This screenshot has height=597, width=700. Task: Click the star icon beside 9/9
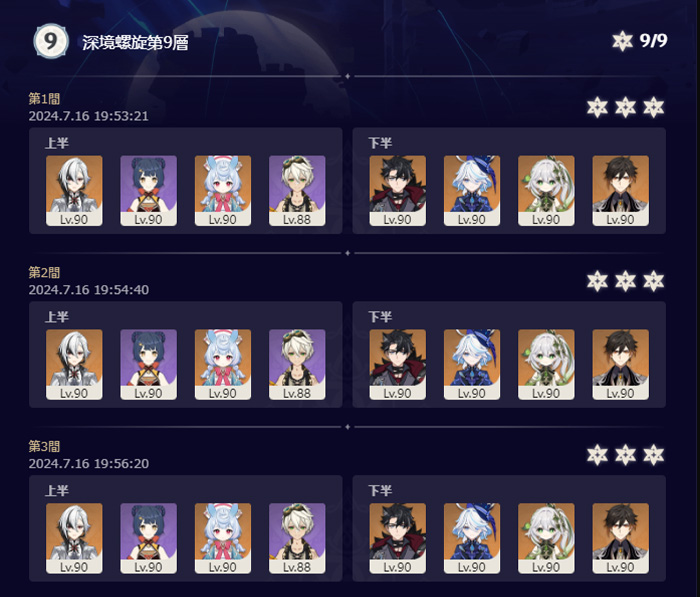point(622,41)
